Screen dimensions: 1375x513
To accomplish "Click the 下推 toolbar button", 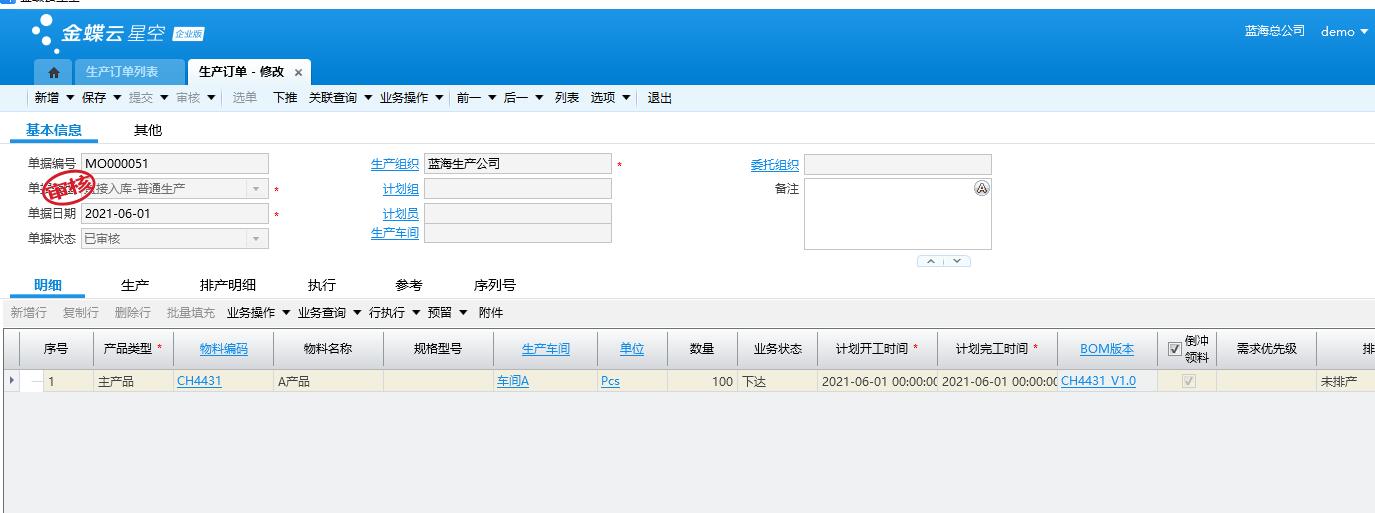I will pyautogui.click(x=285, y=98).
